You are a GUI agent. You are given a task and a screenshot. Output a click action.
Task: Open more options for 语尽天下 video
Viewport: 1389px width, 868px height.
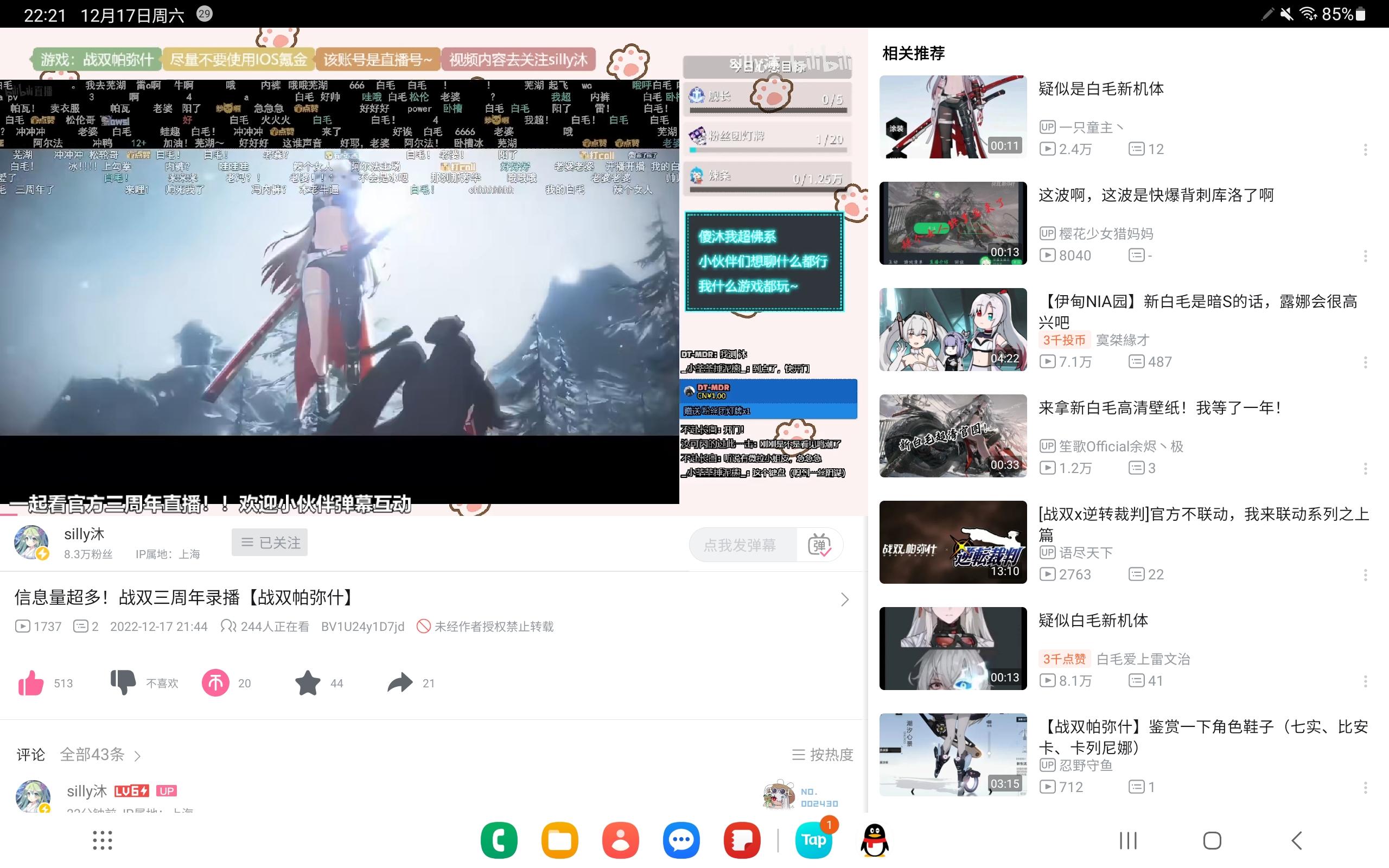tap(1365, 575)
